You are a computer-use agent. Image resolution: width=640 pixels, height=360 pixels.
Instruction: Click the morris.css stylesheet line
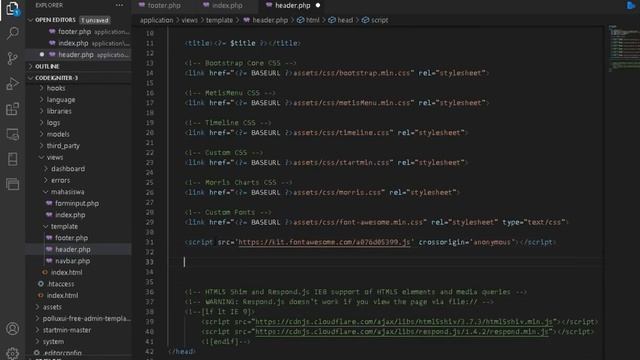[x=322, y=192]
